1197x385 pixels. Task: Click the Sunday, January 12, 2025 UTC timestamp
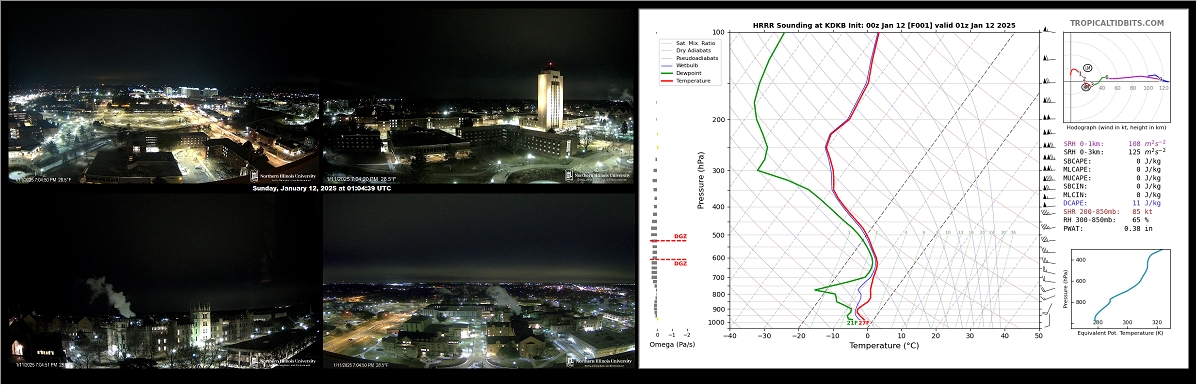[x=321, y=188]
